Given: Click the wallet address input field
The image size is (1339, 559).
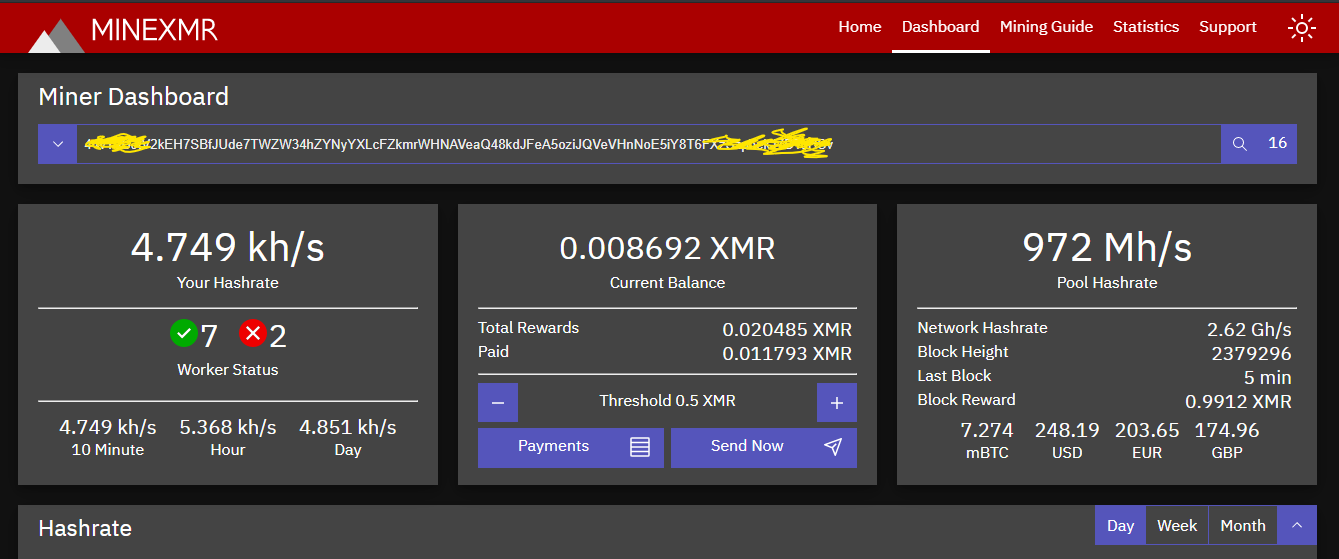Looking at the screenshot, I should [x=649, y=144].
